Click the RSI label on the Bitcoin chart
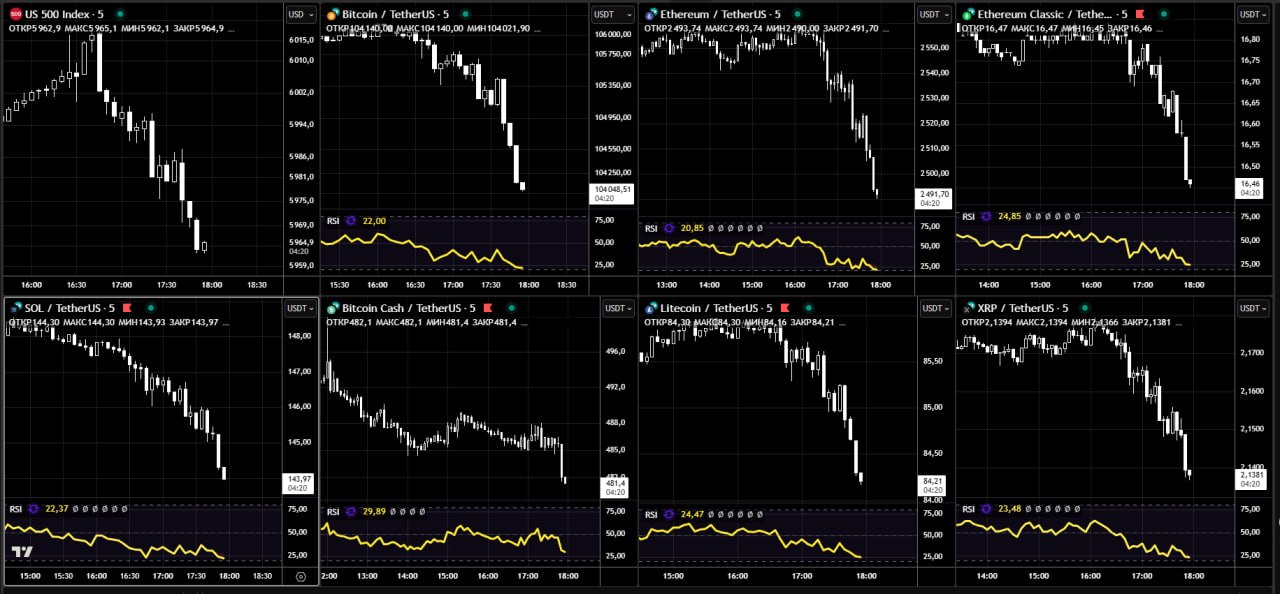 (333, 220)
